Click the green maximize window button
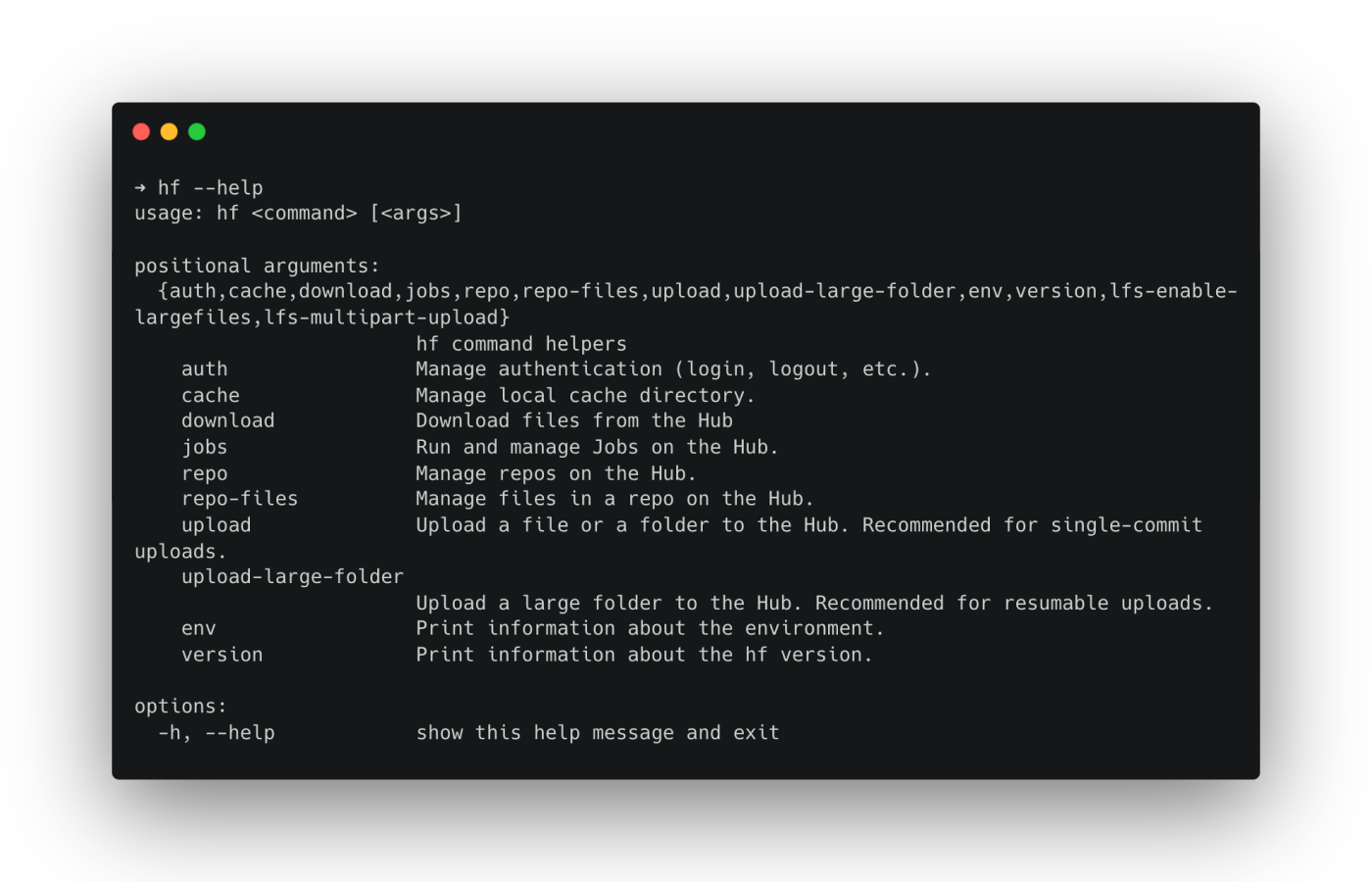 point(197,131)
